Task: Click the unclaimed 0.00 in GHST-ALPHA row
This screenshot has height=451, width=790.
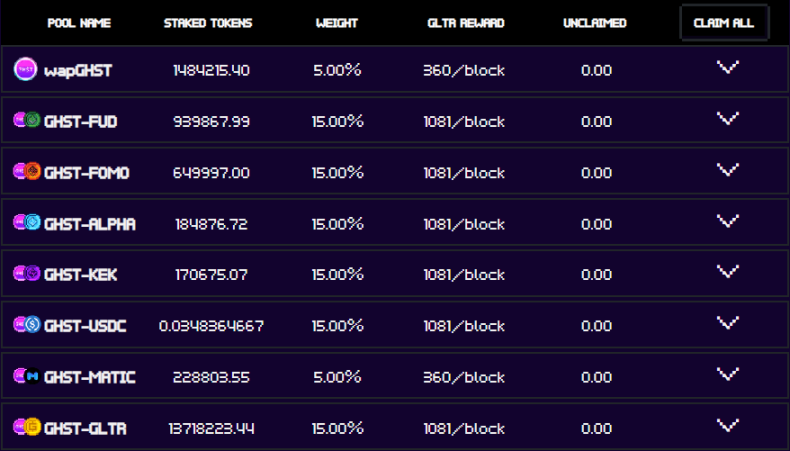Action: click(597, 224)
